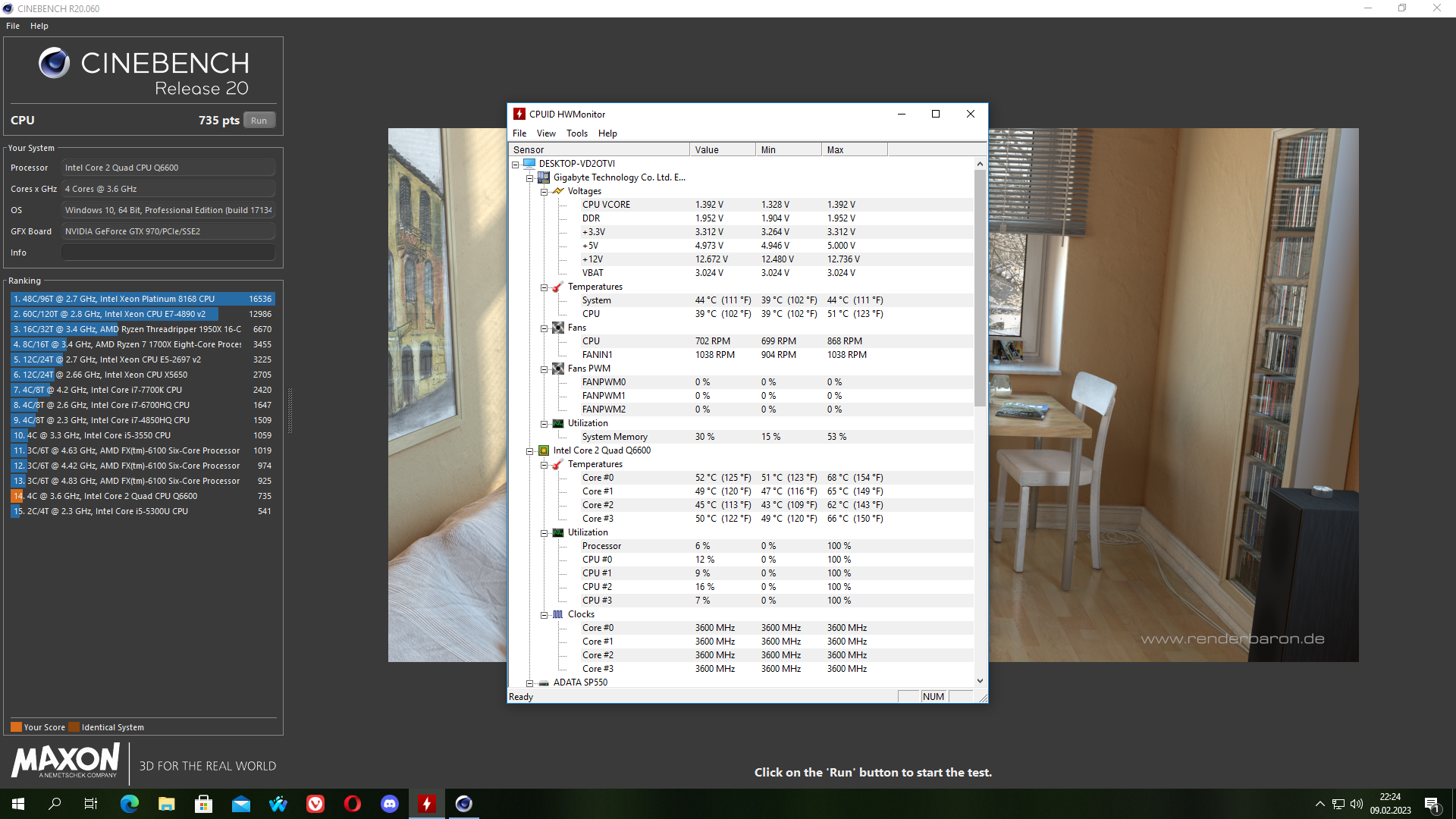Open the Cinebench File menu

point(13,26)
